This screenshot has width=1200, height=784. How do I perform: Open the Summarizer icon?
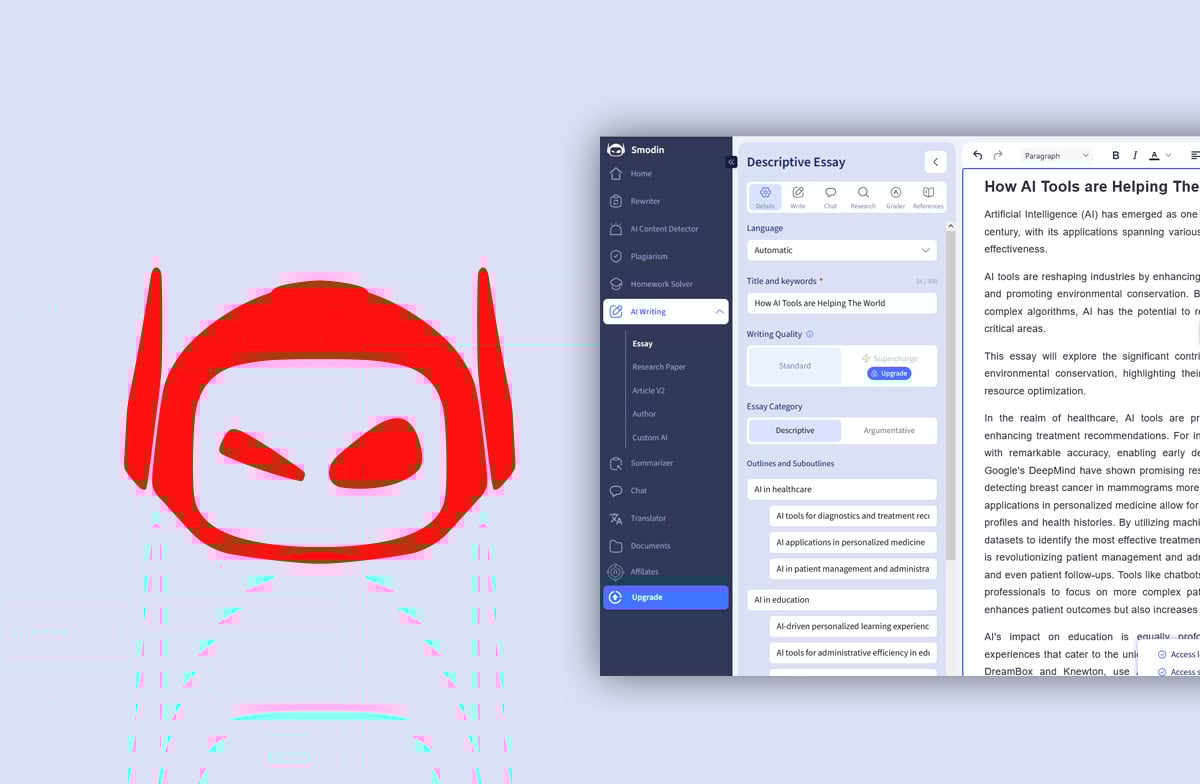tap(616, 463)
